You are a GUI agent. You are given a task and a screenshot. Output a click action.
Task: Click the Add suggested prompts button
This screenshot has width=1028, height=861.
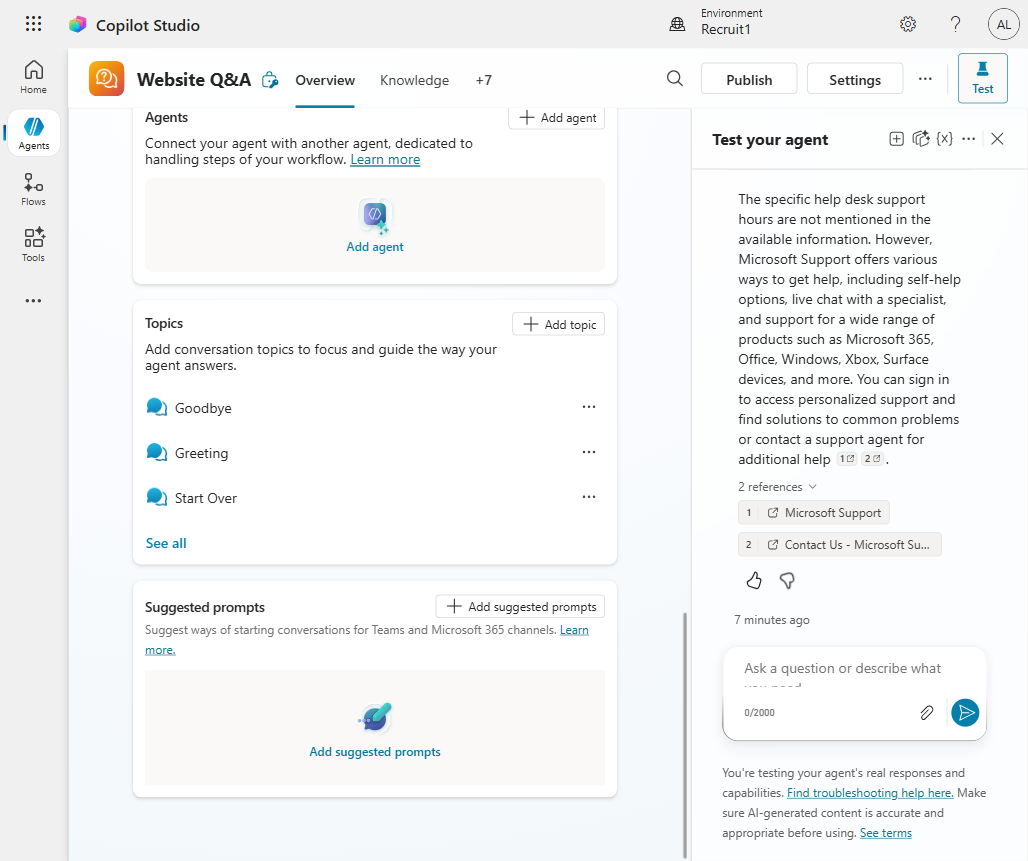pos(521,607)
